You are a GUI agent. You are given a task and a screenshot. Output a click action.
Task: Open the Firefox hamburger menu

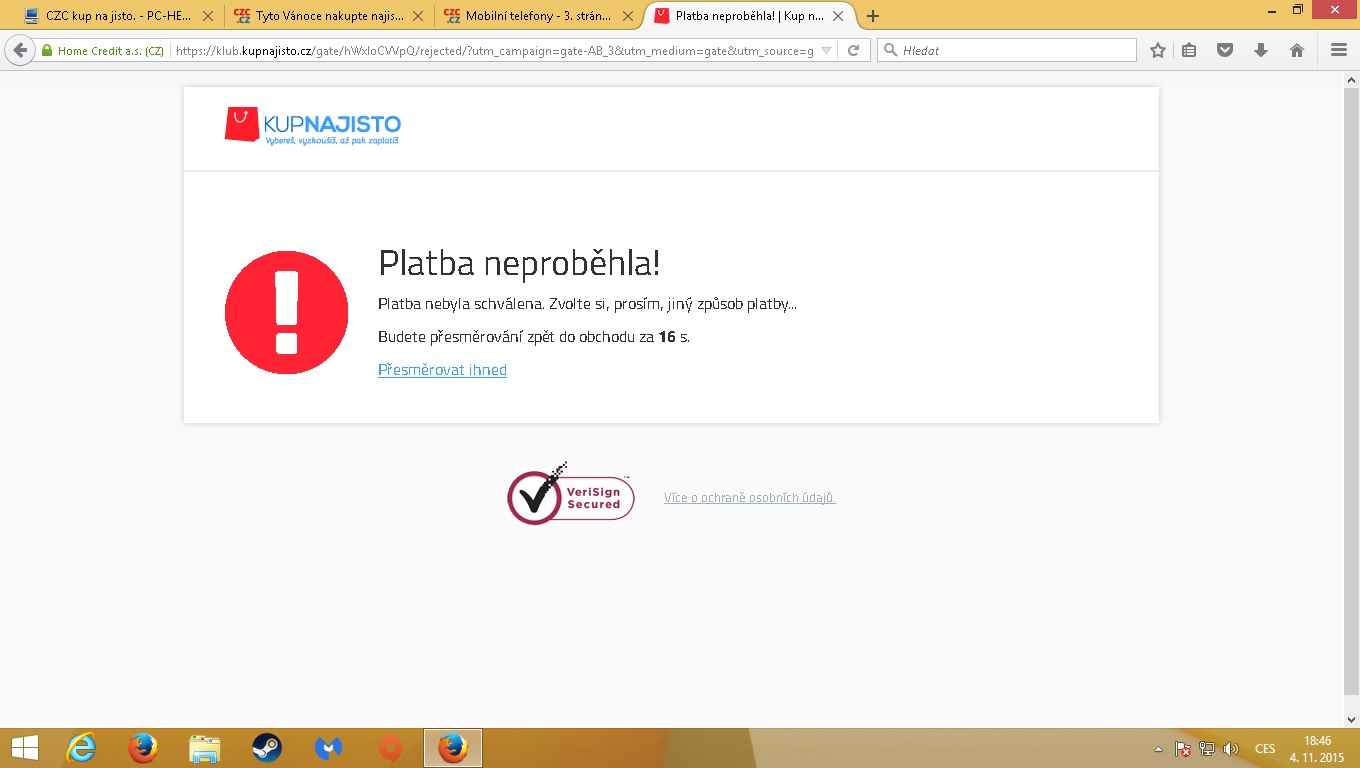click(x=1339, y=51)
